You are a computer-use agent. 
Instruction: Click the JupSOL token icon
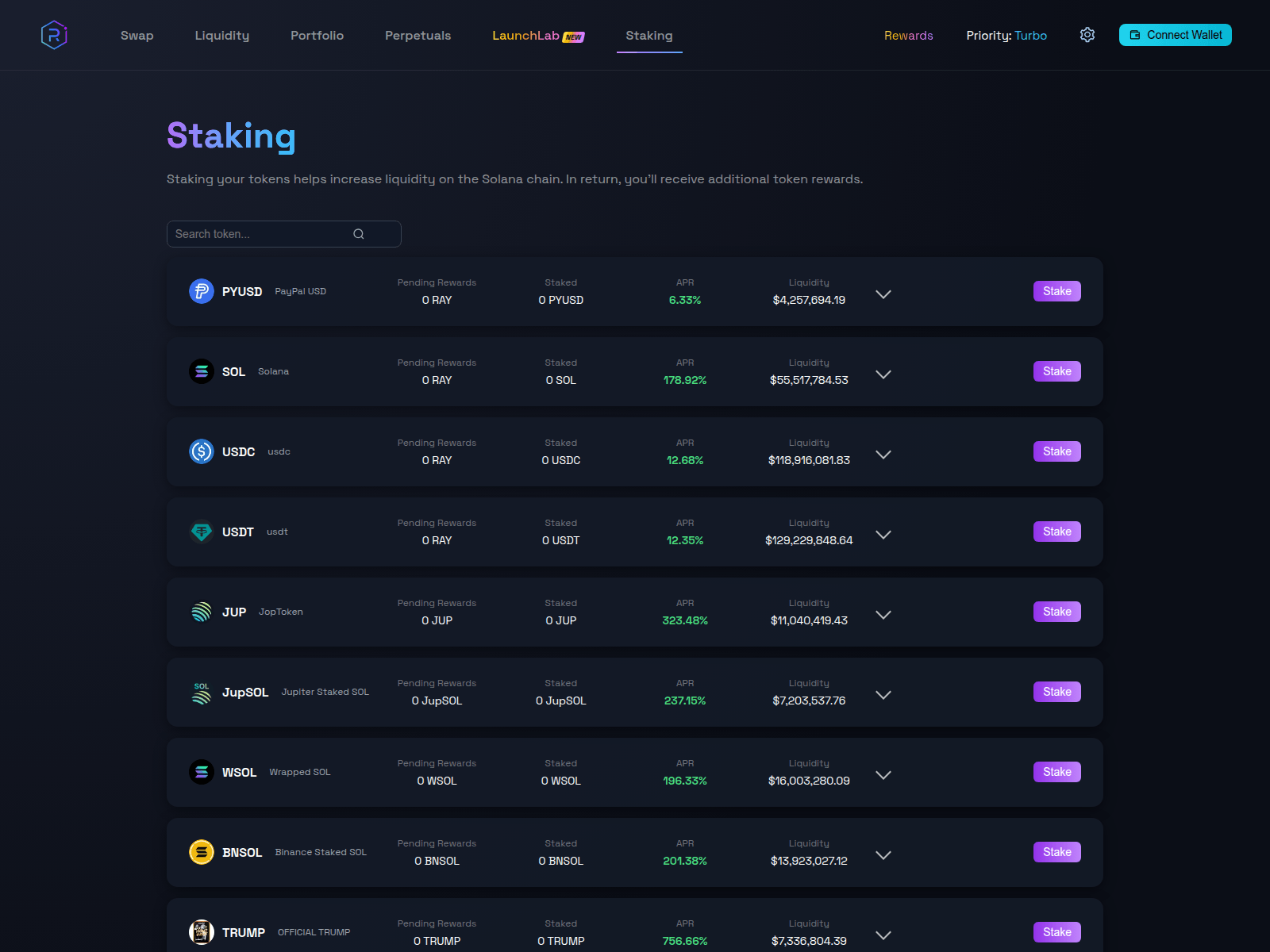[x=202, y=692]
